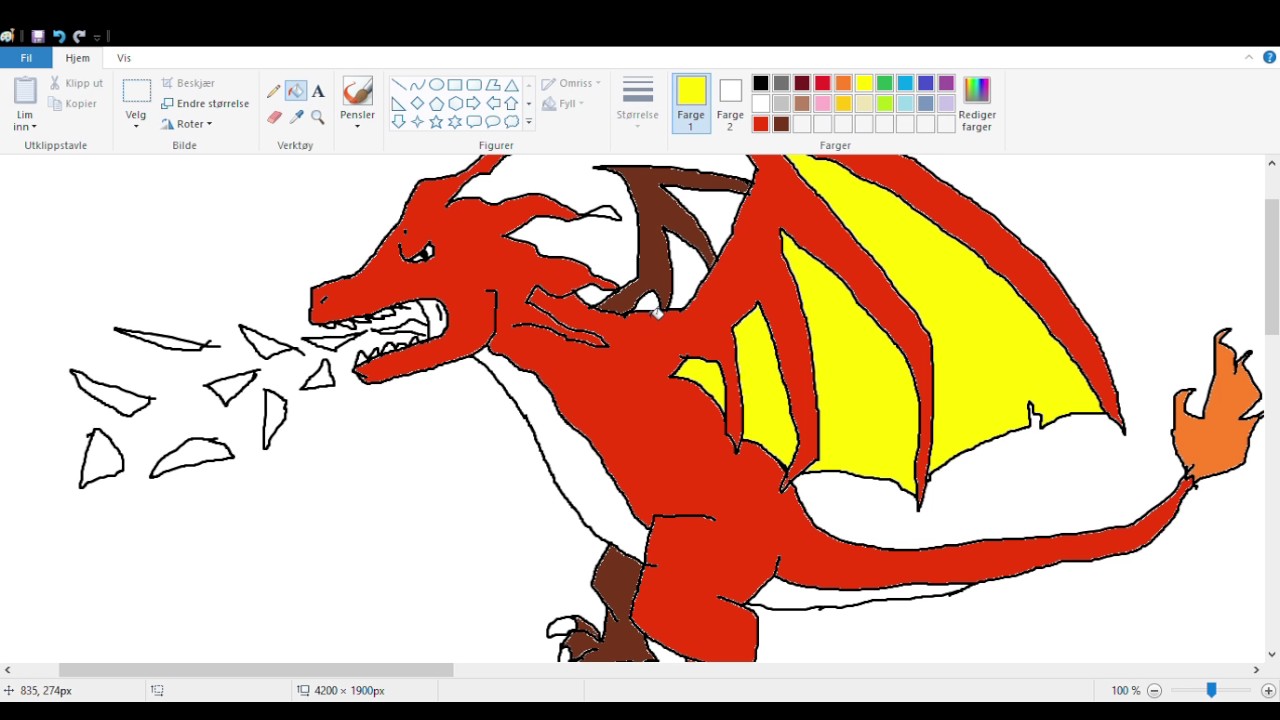Image resolution: width=1280 pixels, height=720 pixels.
Task: Pick the black color swatch
Action: [761, 83]
